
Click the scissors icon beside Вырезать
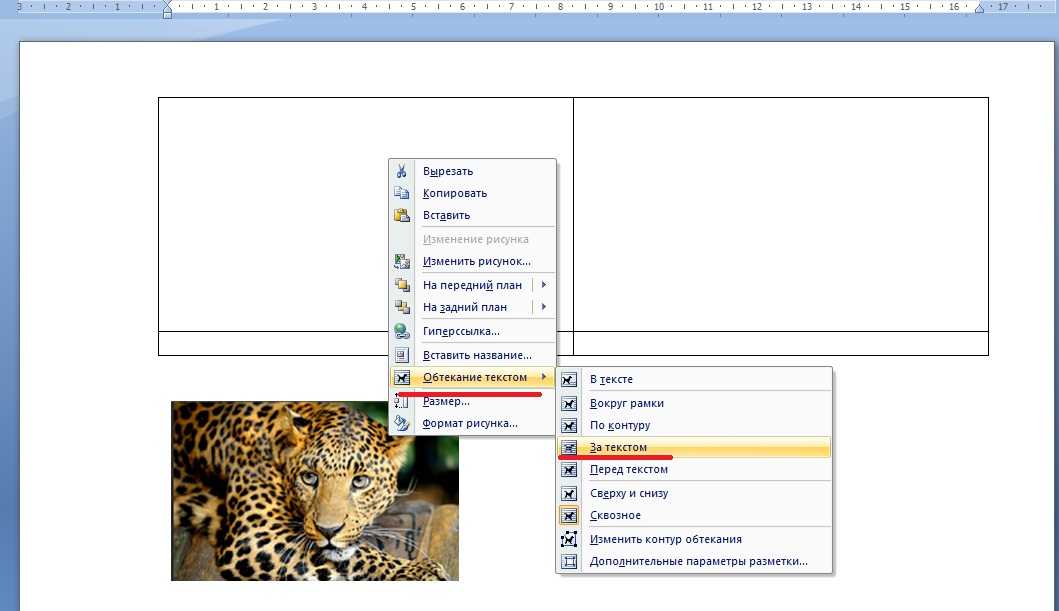[402, 171]
